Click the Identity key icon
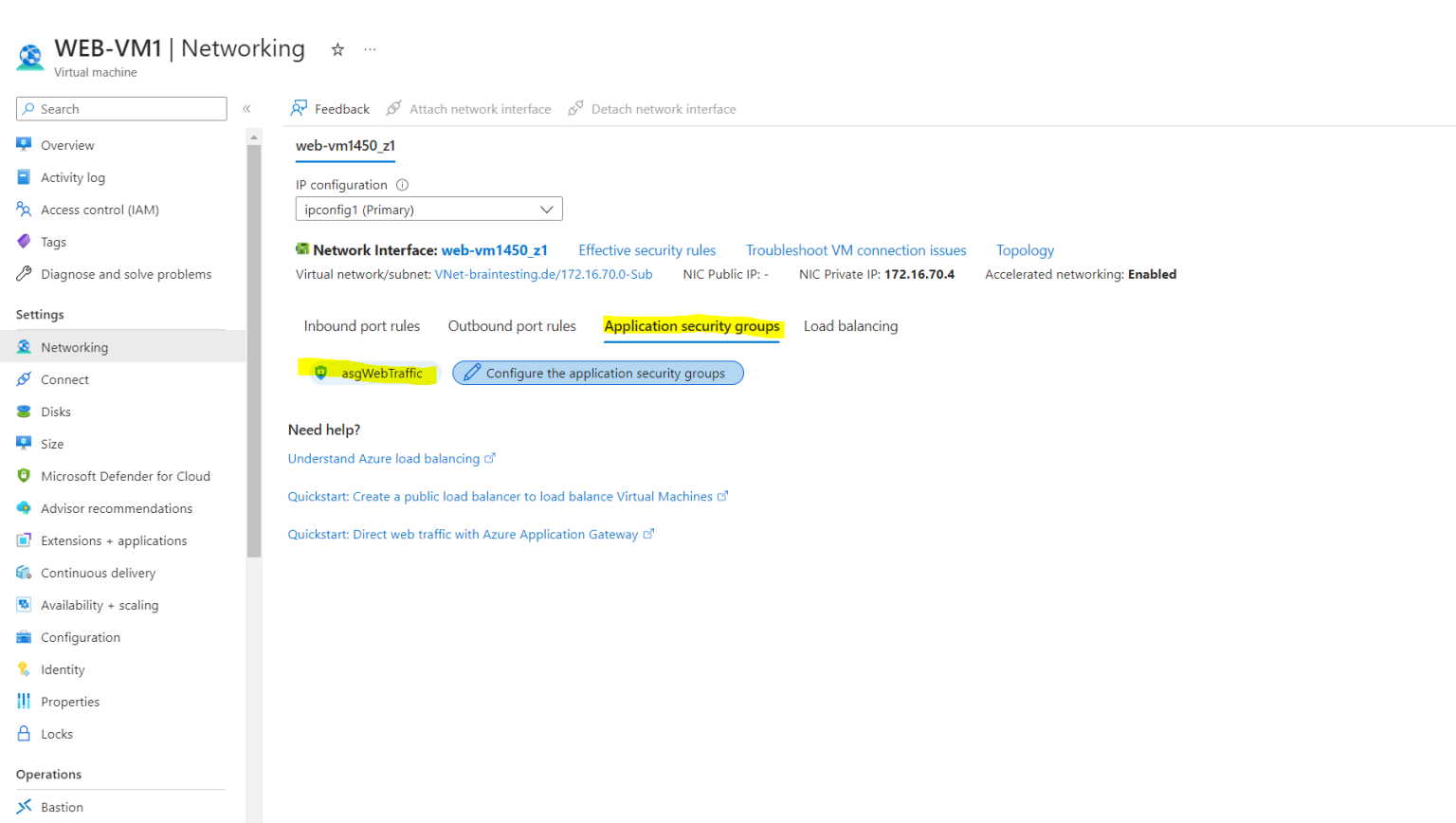The image size is (1456, 823). coord(24,669)
